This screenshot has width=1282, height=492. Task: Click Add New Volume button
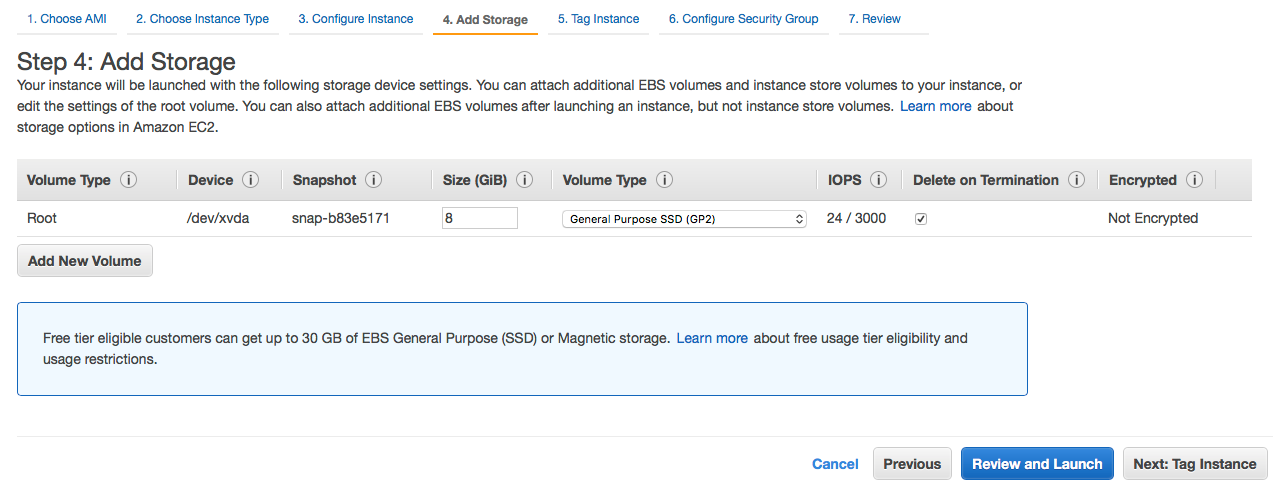(85, 261)
